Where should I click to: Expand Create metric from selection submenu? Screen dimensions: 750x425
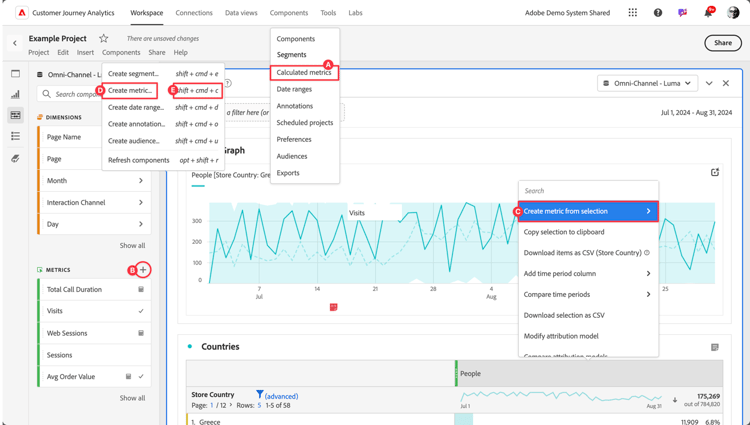pyautogui.click(x=648, y=211)
